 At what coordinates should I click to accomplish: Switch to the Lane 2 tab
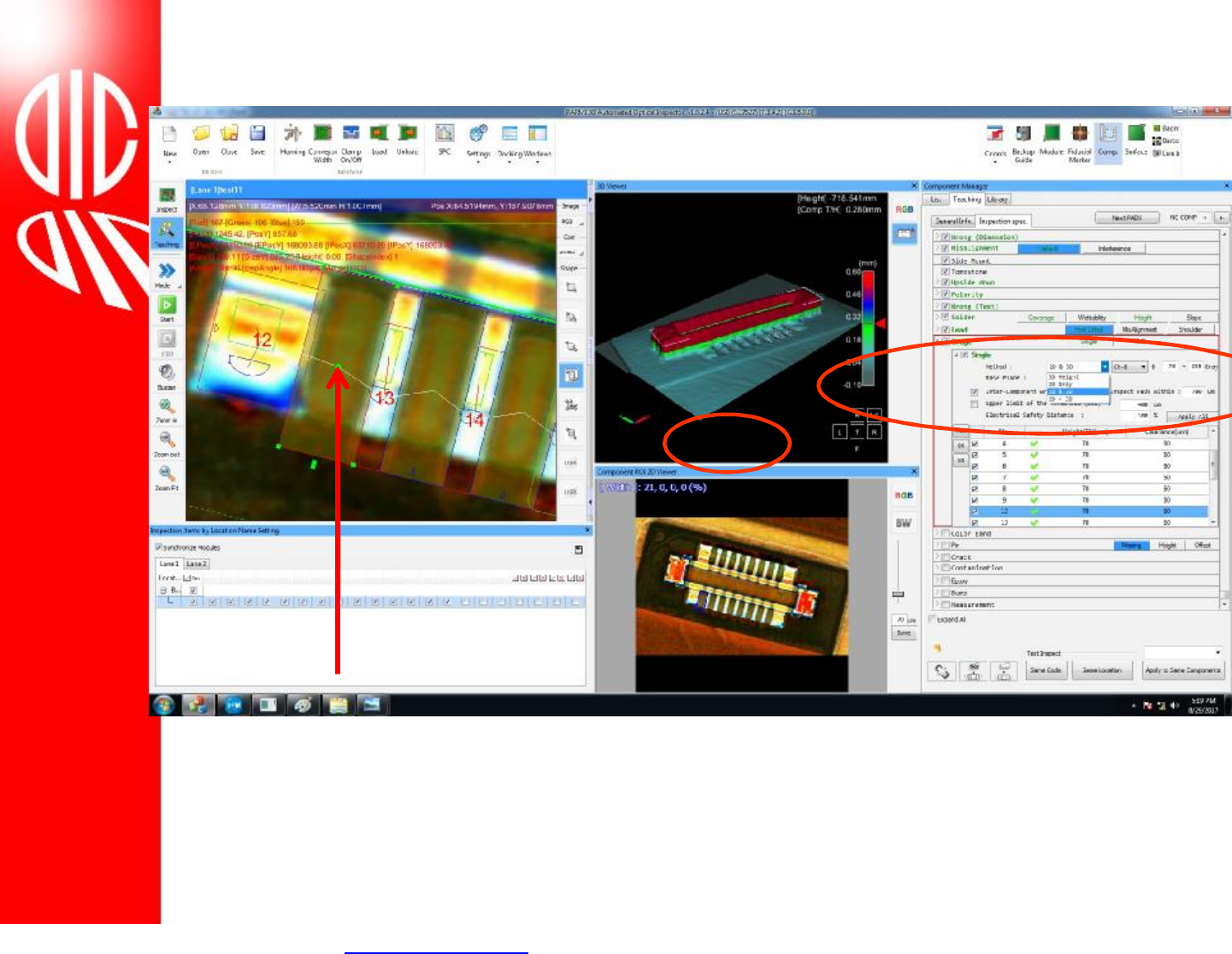click(x=197, y=564)
